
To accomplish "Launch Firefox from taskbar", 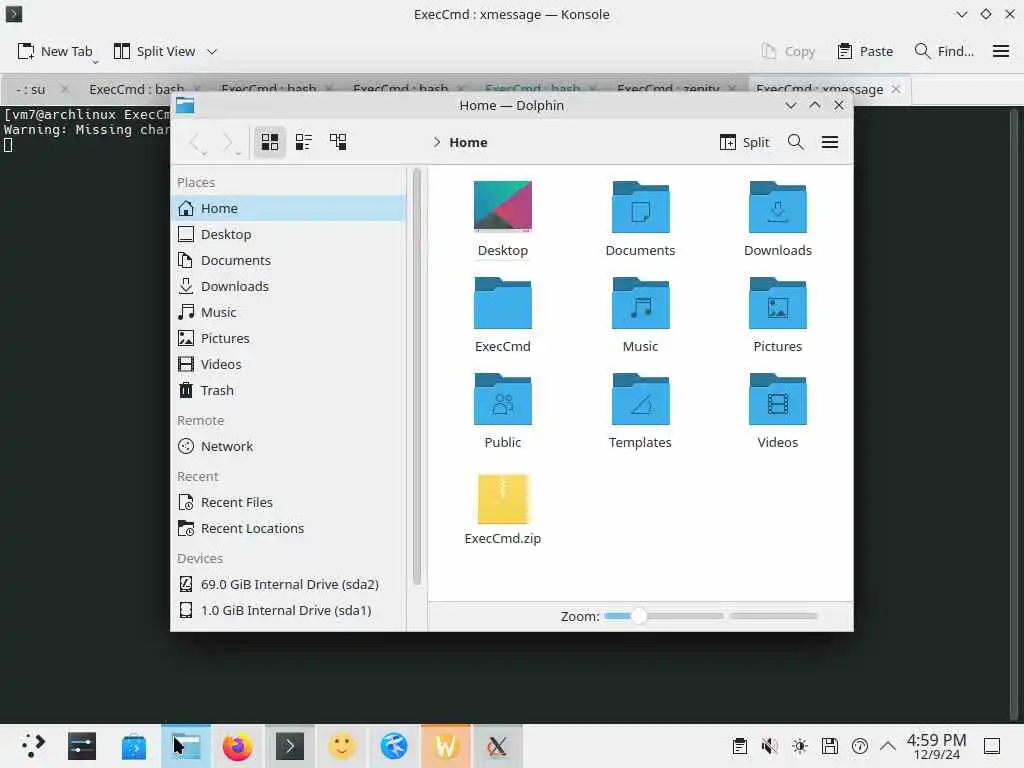I will pyautogui.click(x=237, y=746).
